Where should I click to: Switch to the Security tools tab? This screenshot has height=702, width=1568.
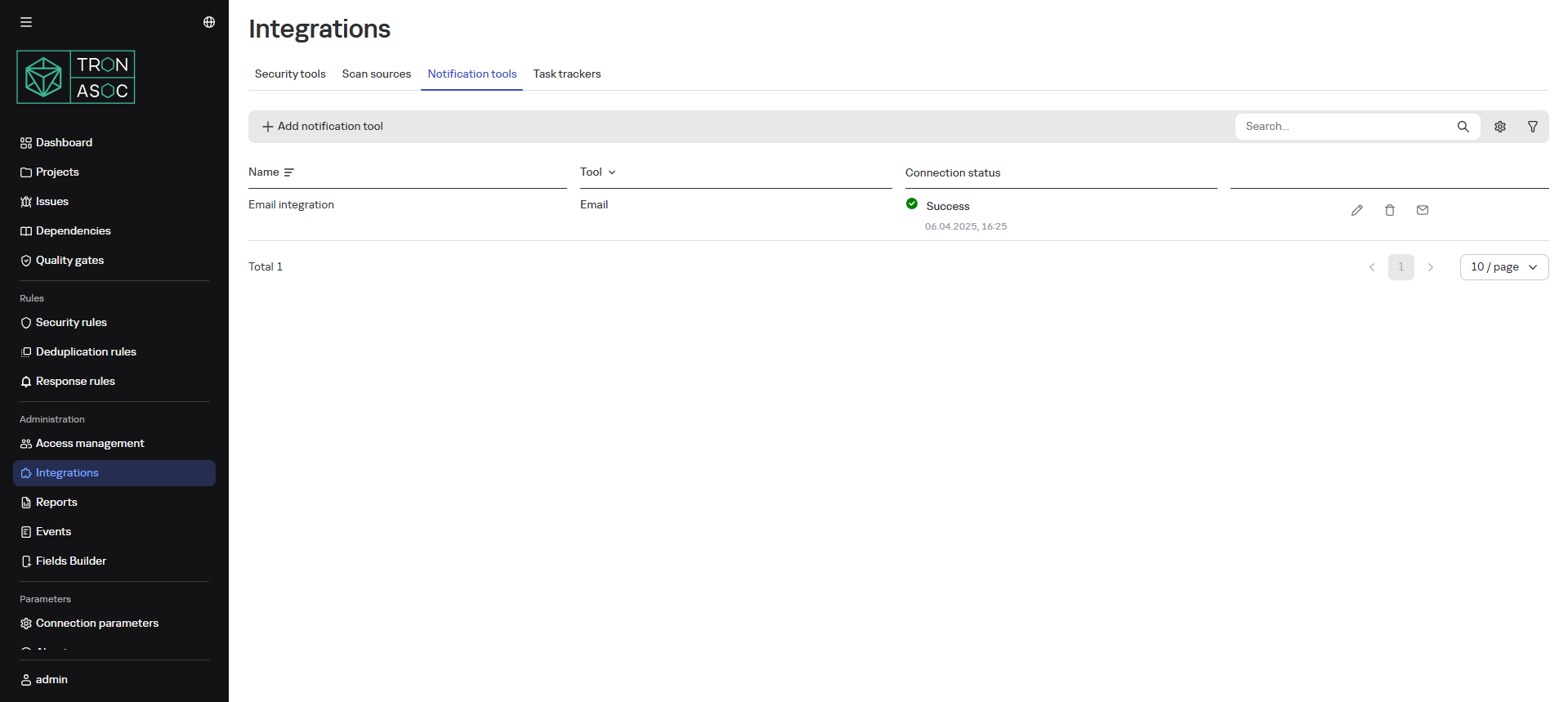click(x=290, y=74)
